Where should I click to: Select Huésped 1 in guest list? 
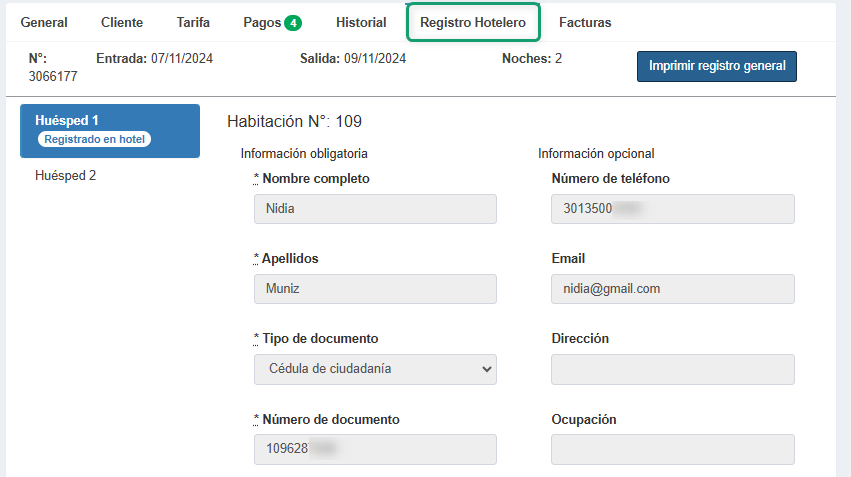pos(109,121)
